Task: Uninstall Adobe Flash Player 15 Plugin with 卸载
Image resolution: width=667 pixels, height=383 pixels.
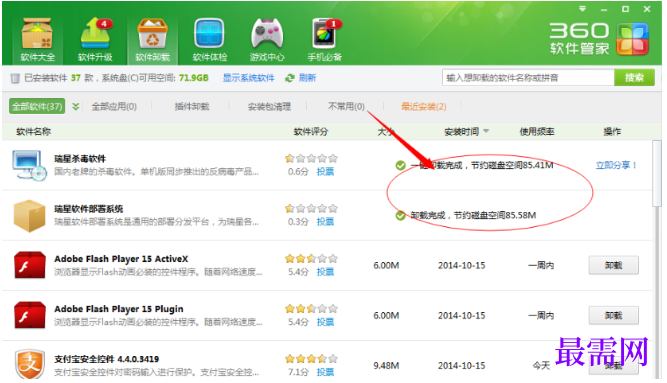Action: (613, 316)
